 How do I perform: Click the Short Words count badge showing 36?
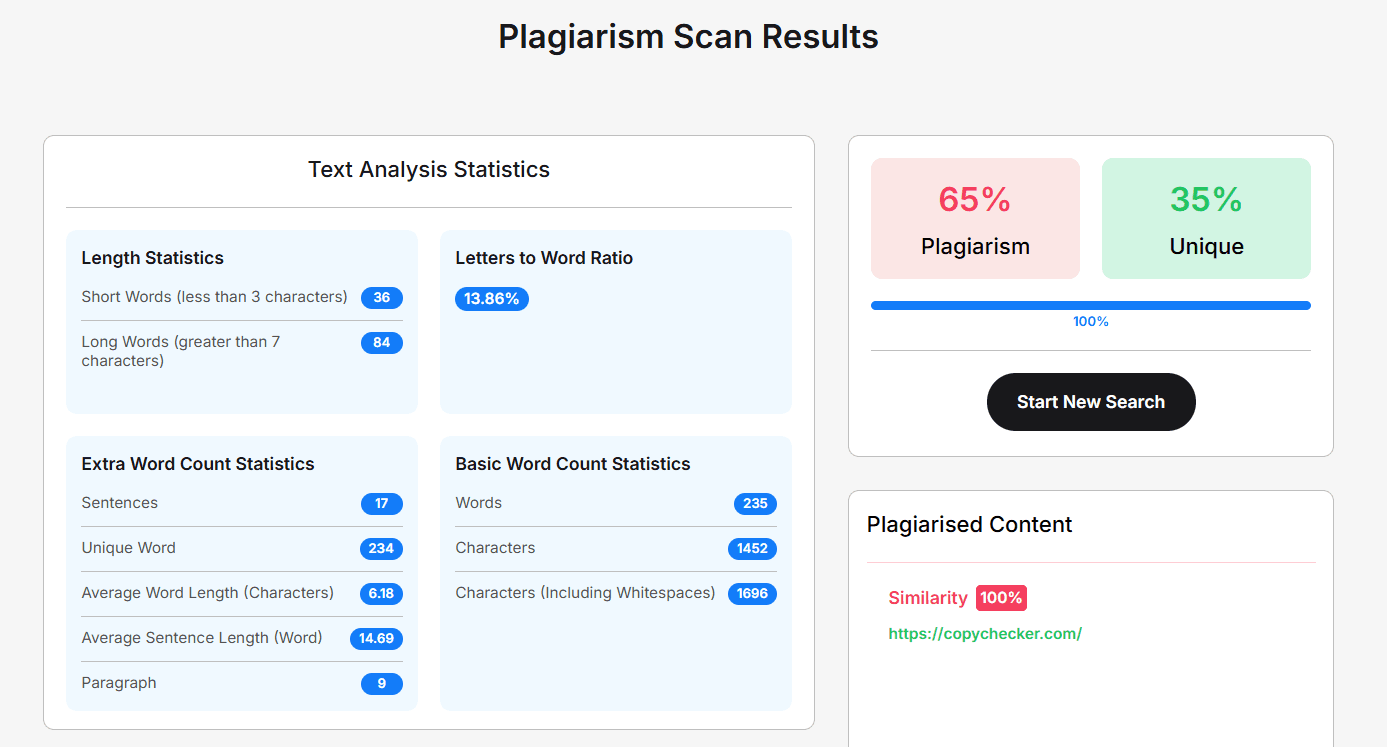pos(382,298)
